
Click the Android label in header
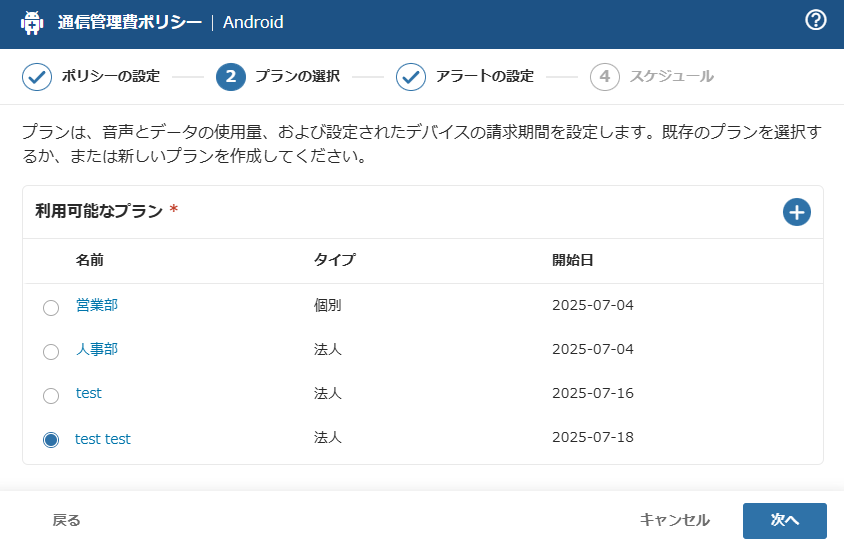[253, 22]
